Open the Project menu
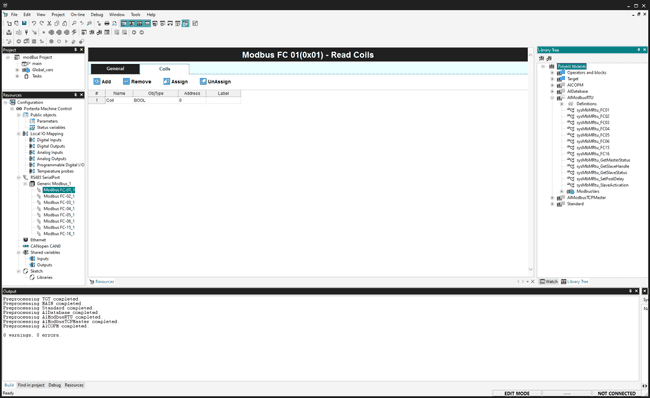The height and width of the screenshot is (398, 650). (58, 15)
